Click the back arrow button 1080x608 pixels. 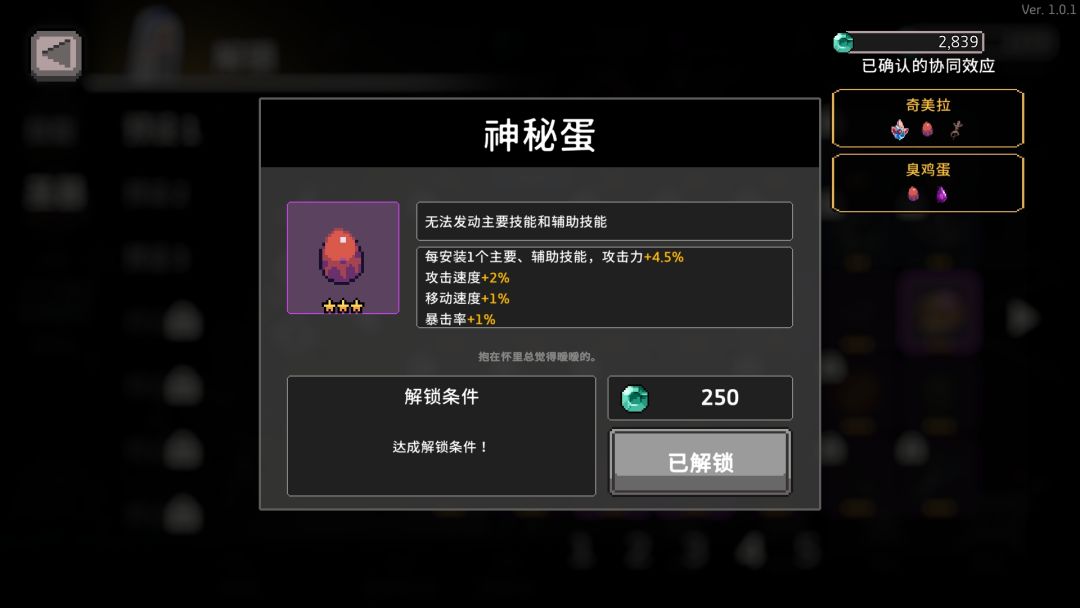[x=56, y=55]
